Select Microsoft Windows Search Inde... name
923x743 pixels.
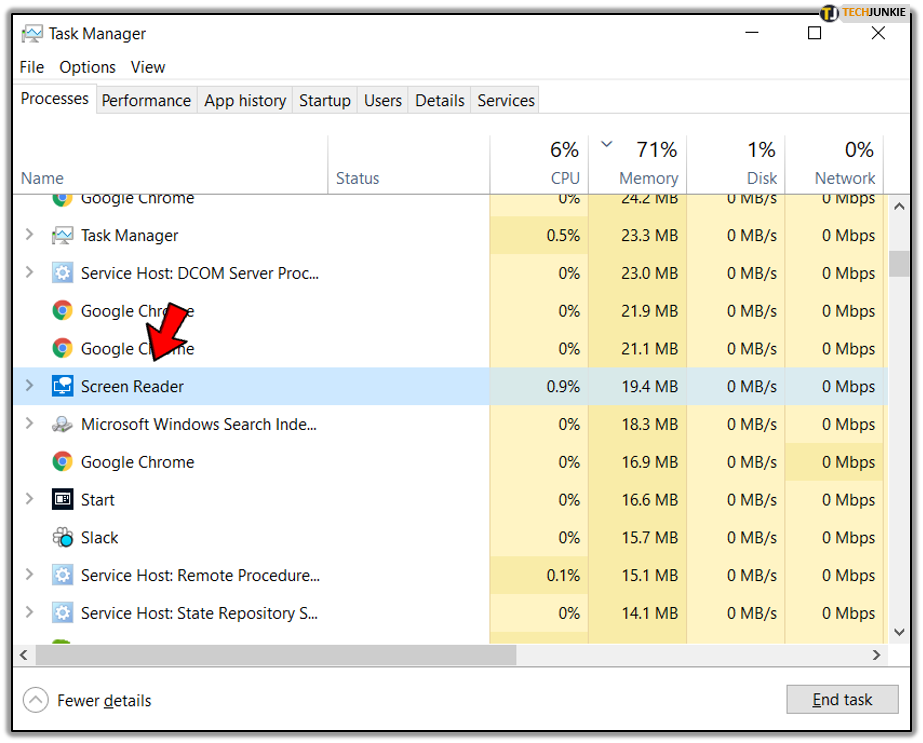198,424
